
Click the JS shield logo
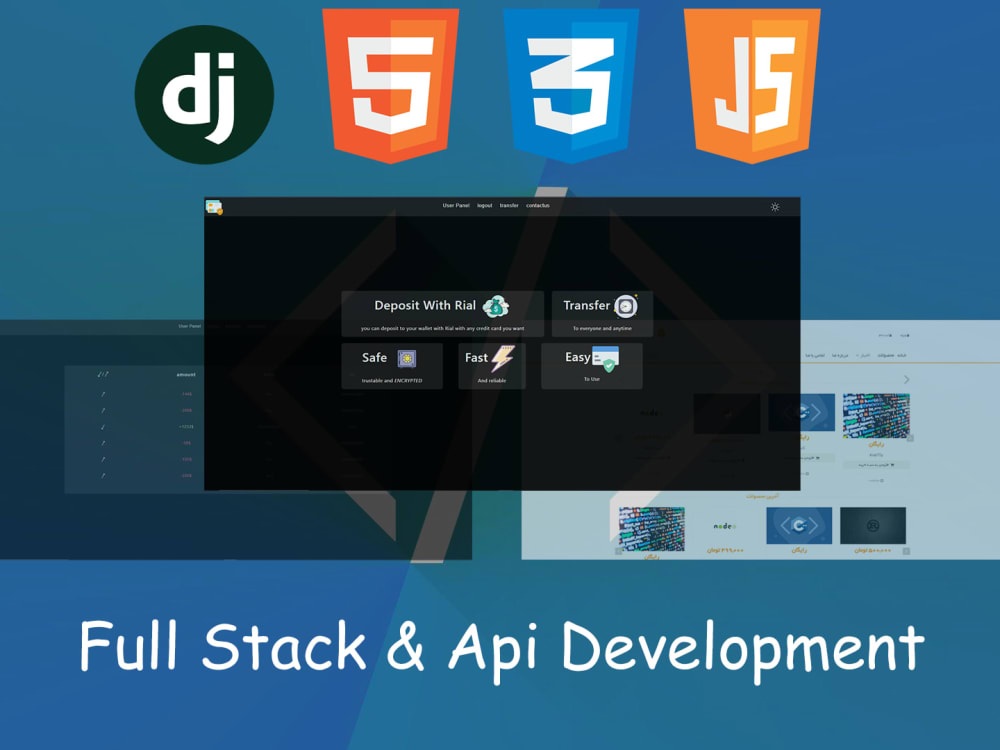point(752,85)
